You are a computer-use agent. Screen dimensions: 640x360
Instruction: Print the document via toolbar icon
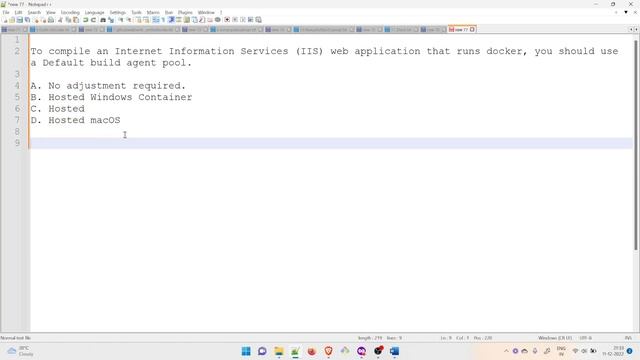click(x=51, y=20)
